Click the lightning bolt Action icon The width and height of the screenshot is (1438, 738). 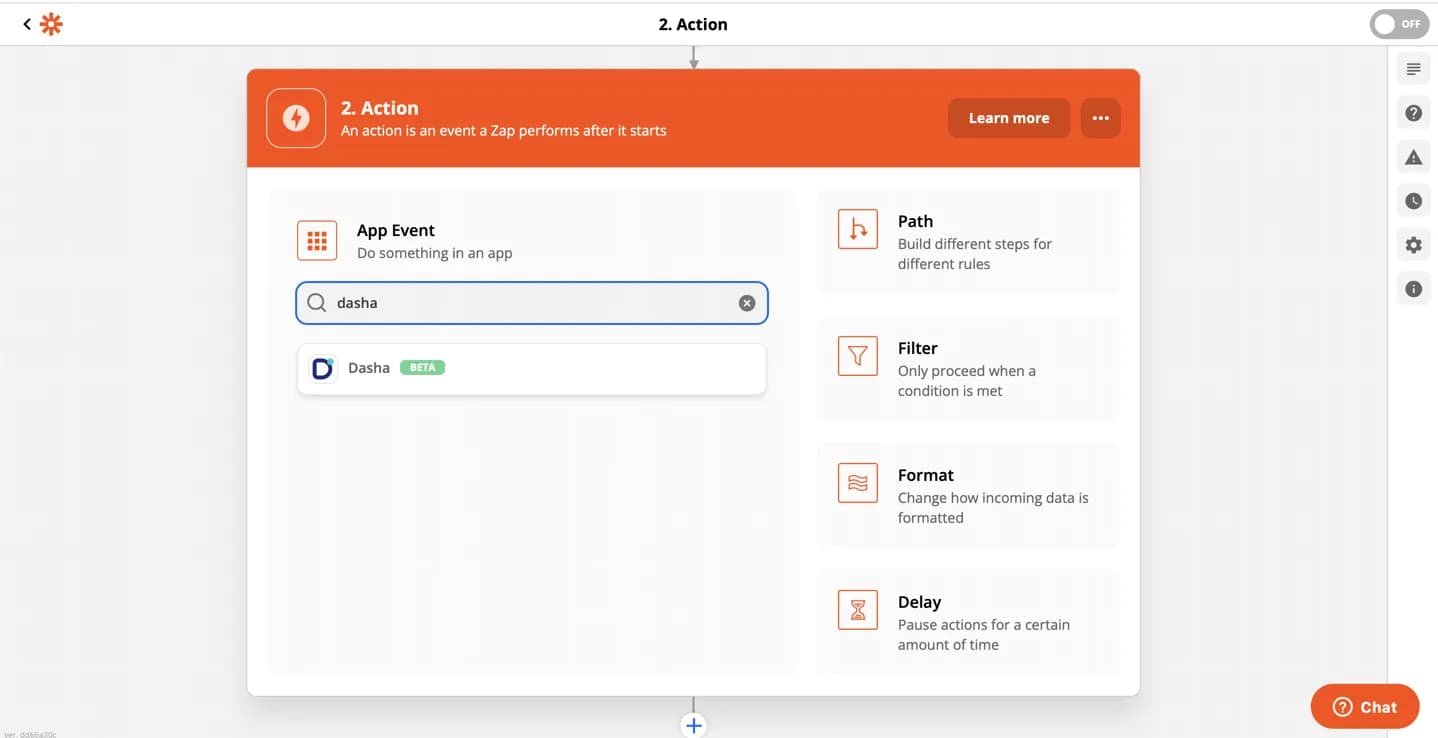point(296,118)
